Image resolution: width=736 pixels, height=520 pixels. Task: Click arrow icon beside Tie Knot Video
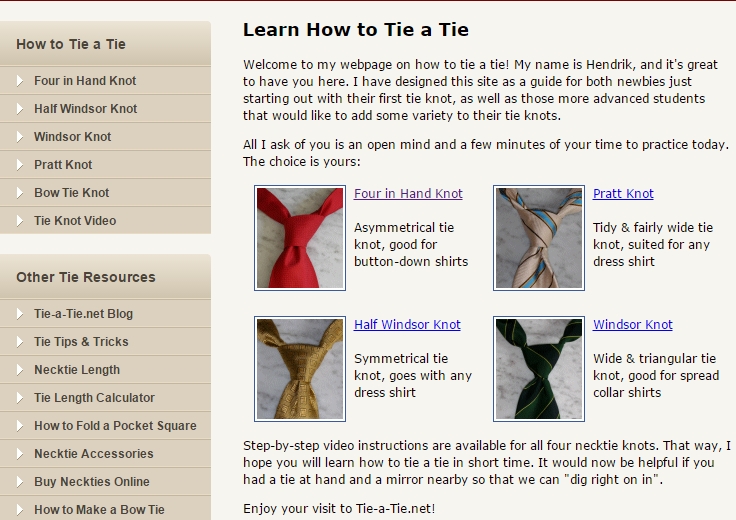click(x=19, y=221)
